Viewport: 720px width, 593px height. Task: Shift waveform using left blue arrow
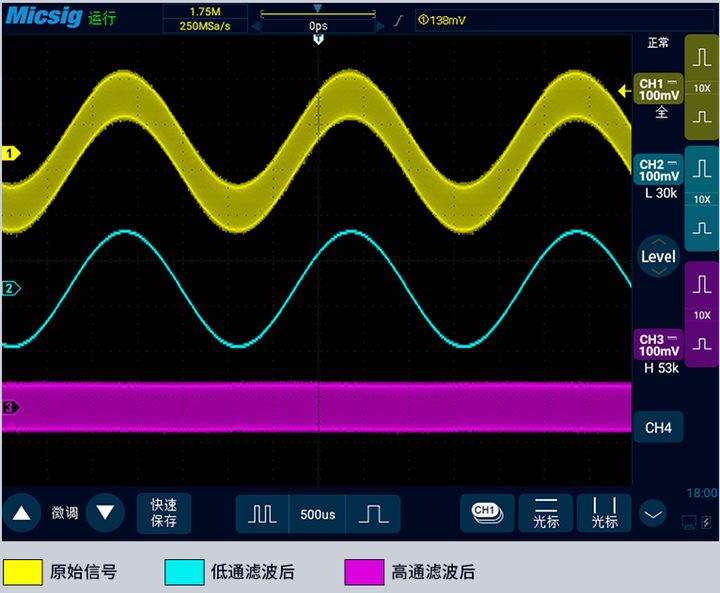[x=256, y=27]
